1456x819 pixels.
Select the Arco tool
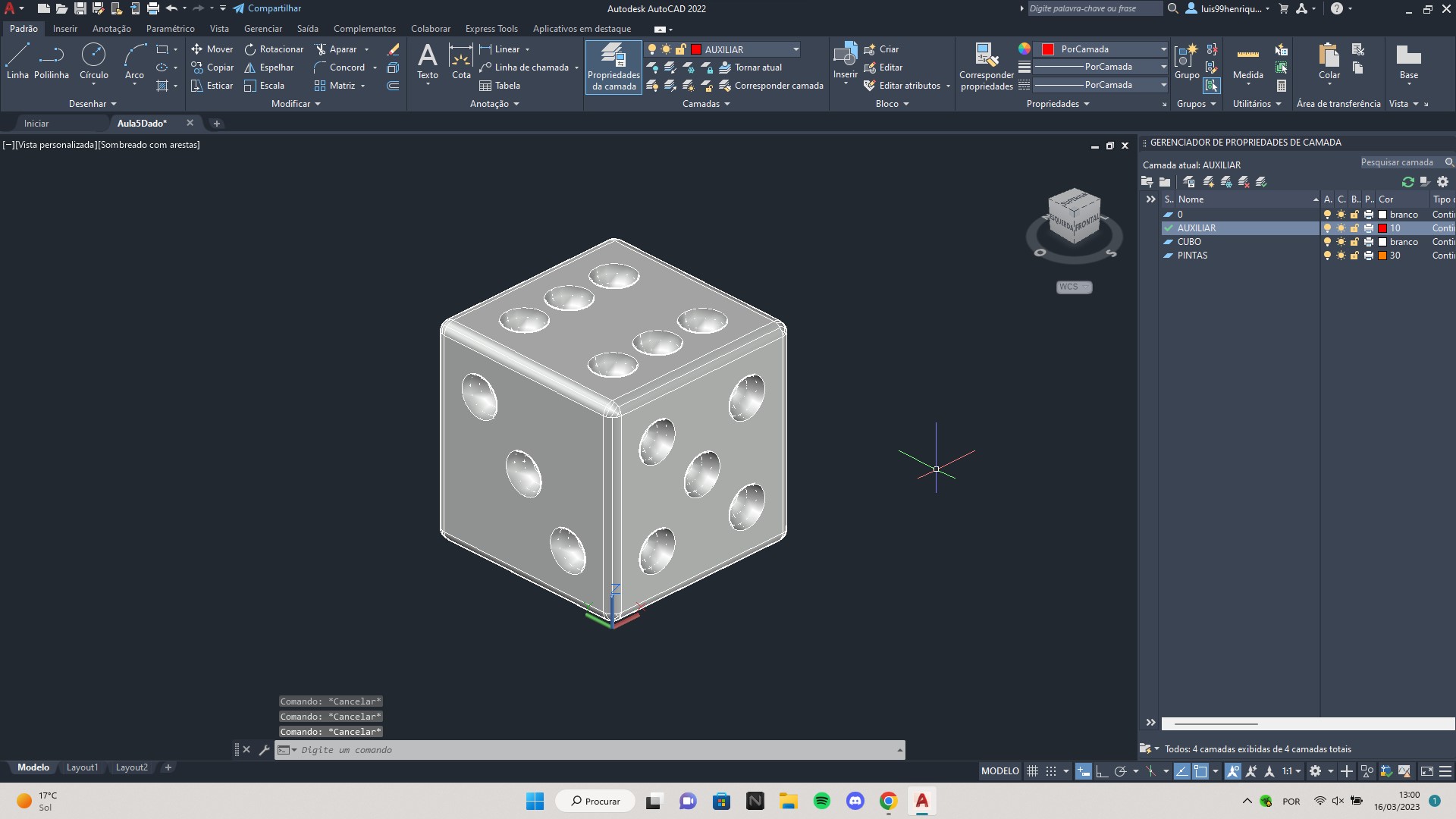coord(134,61)
